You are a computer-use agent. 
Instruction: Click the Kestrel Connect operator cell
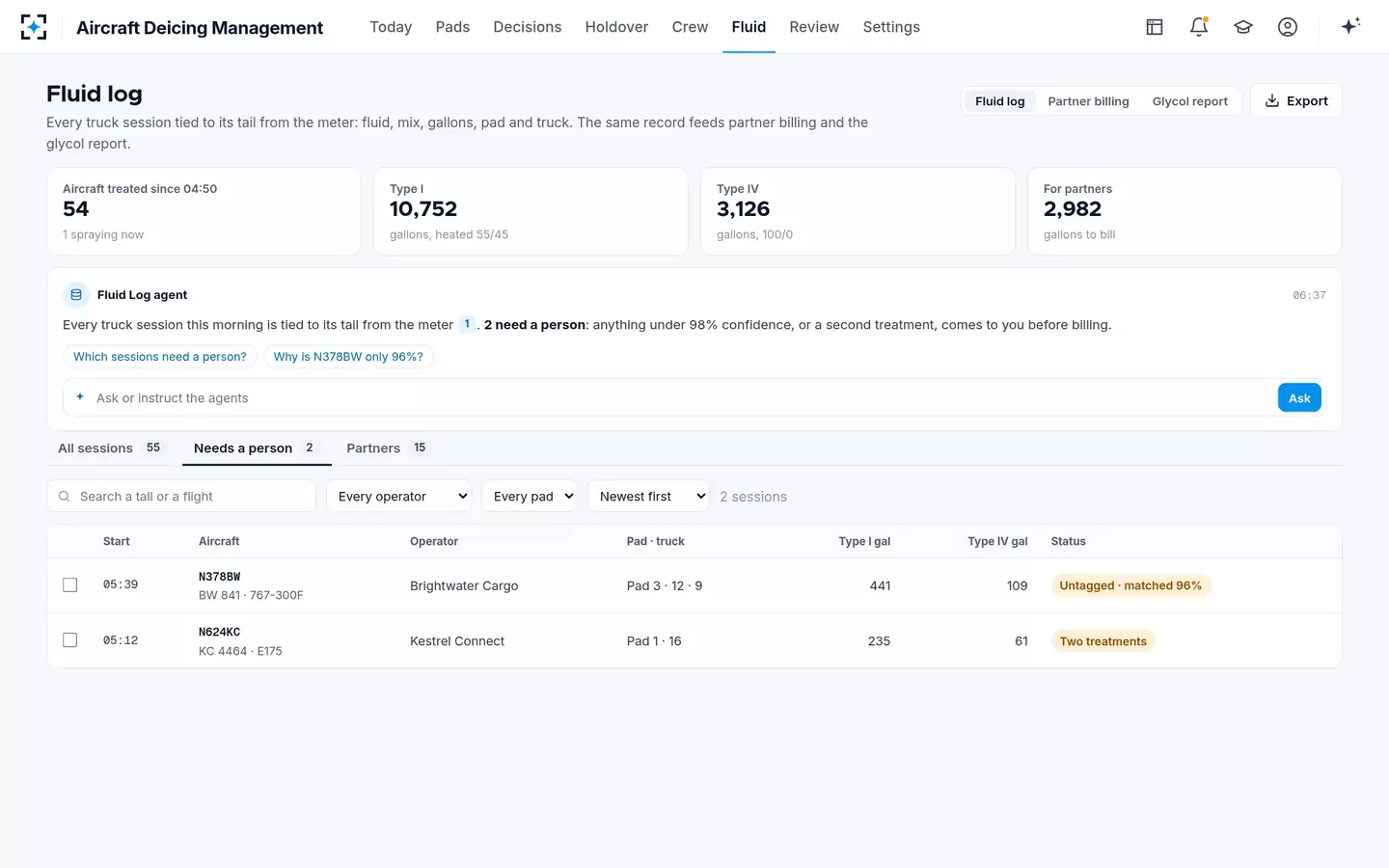pos(457,641)
